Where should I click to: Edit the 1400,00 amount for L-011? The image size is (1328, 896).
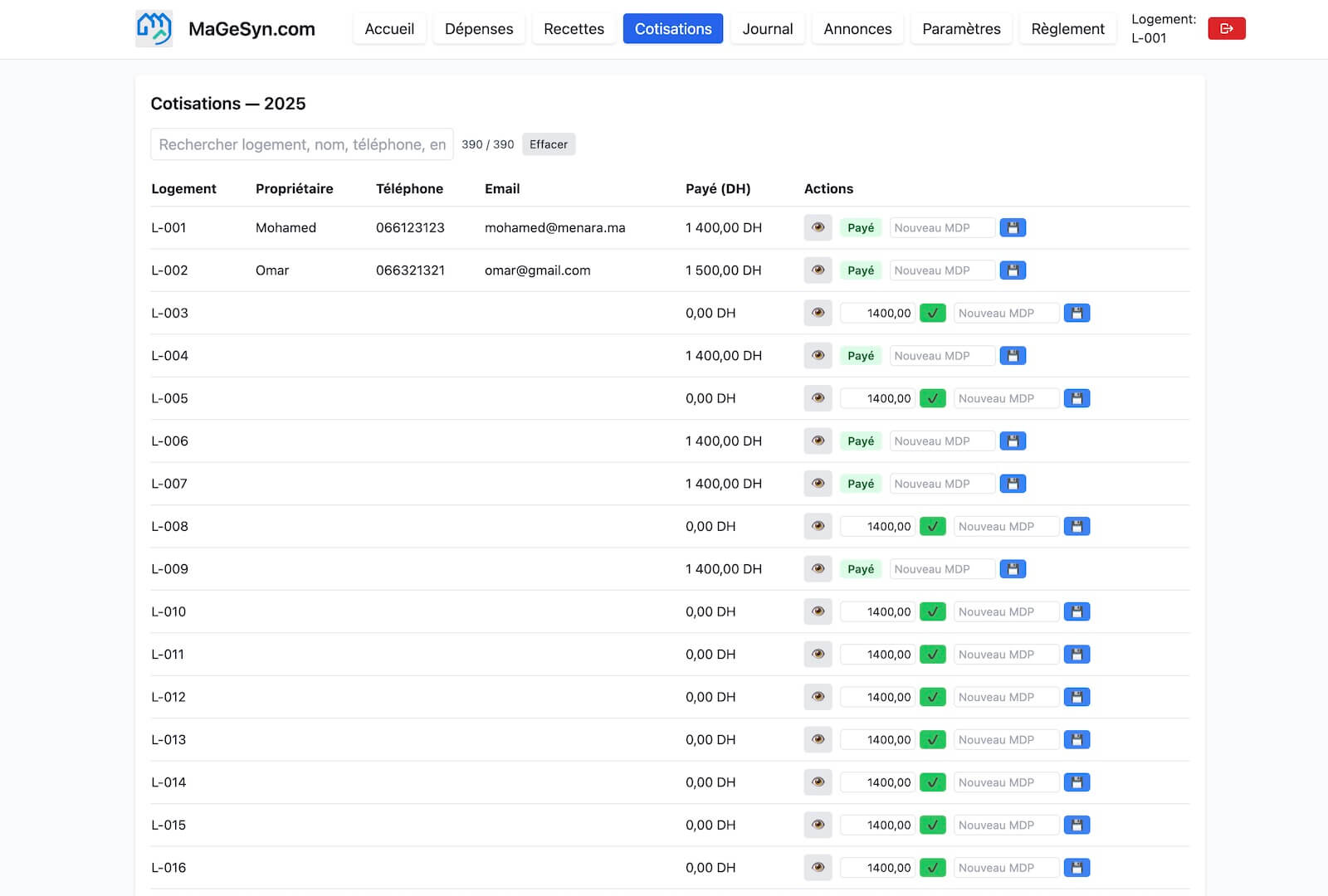[878, 655]
